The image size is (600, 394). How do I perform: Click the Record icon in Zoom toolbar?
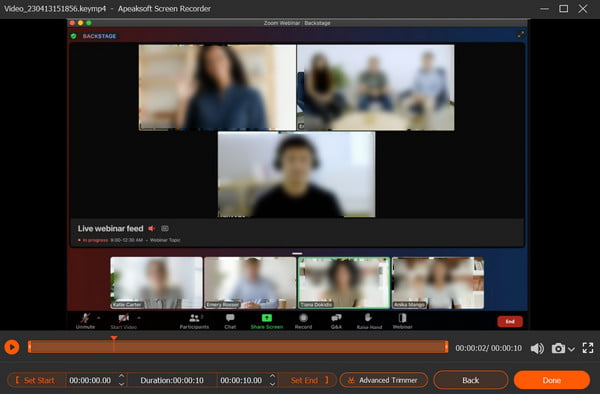(303, 318)
